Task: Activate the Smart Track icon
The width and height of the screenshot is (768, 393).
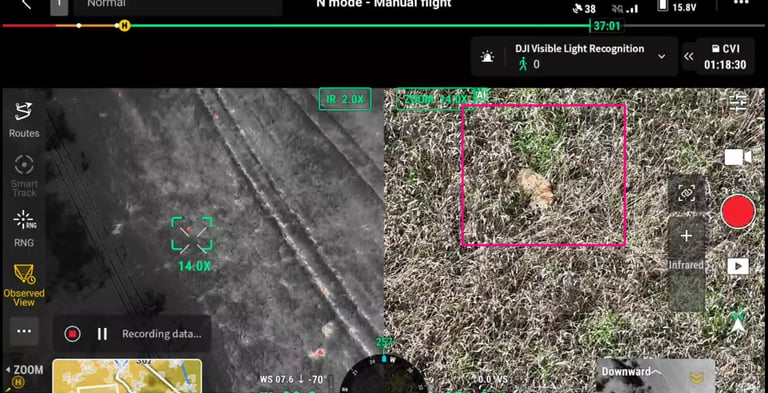Action: pos(24,165)
